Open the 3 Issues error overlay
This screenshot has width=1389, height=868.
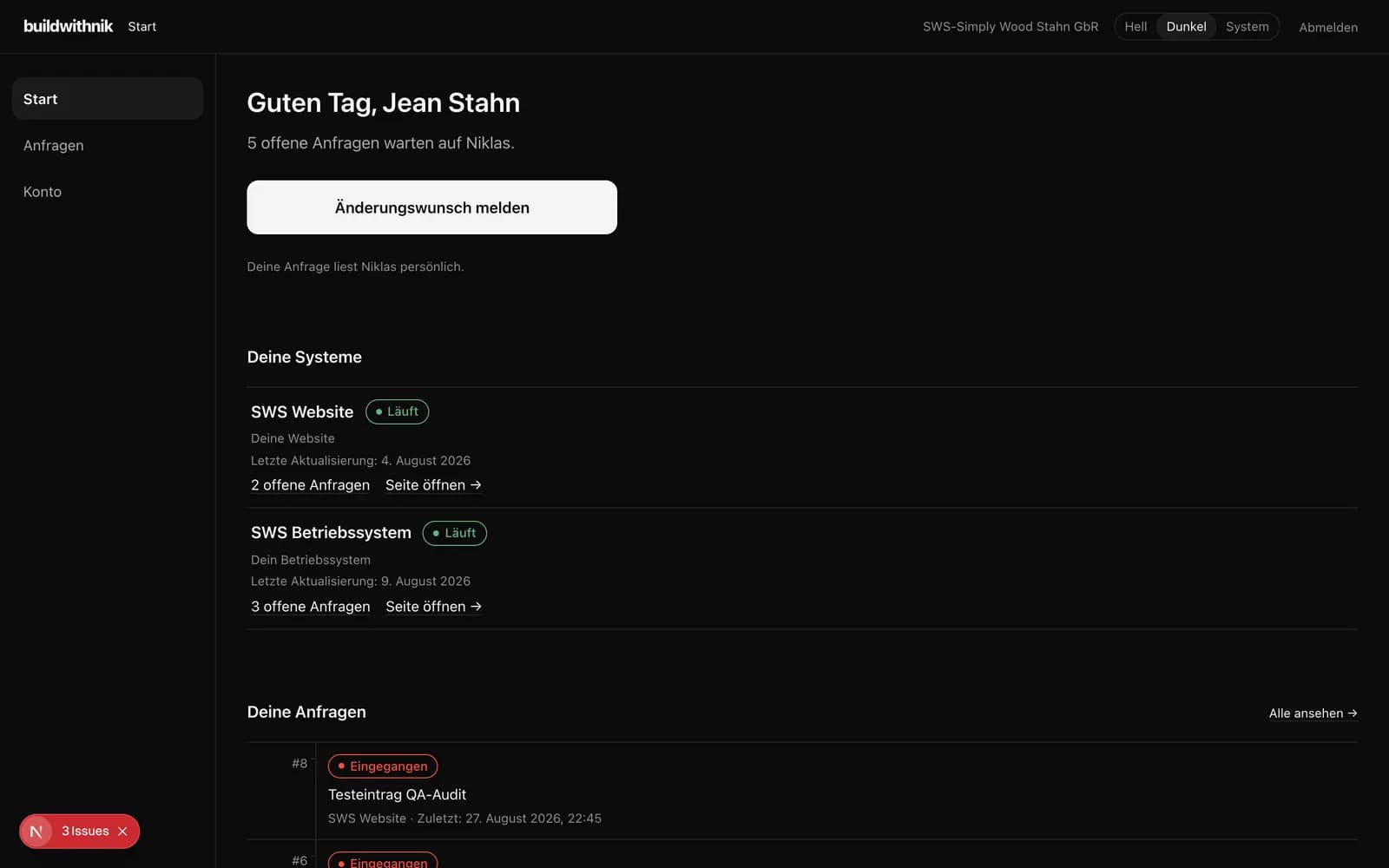point(85,832)
